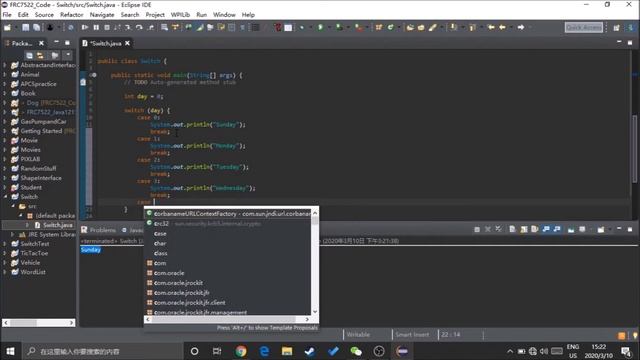Close the Package Explorer view tab

tap(41, 43)
